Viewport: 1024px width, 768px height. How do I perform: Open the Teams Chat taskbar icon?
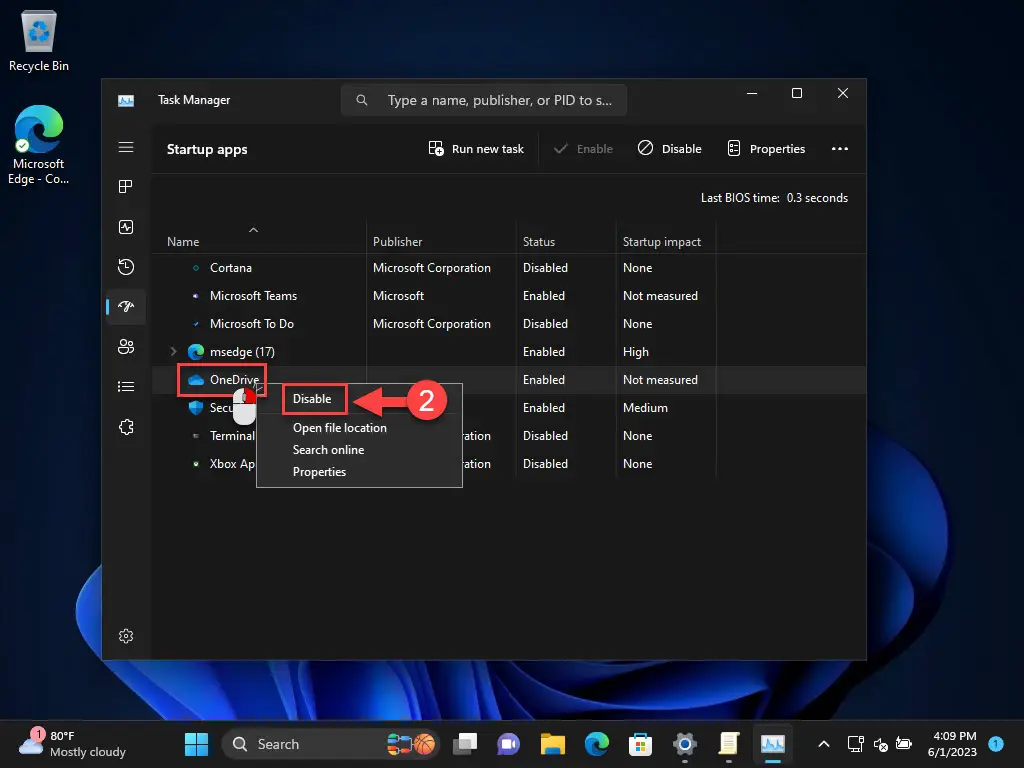pyautogui.click(x=509, y=744)
